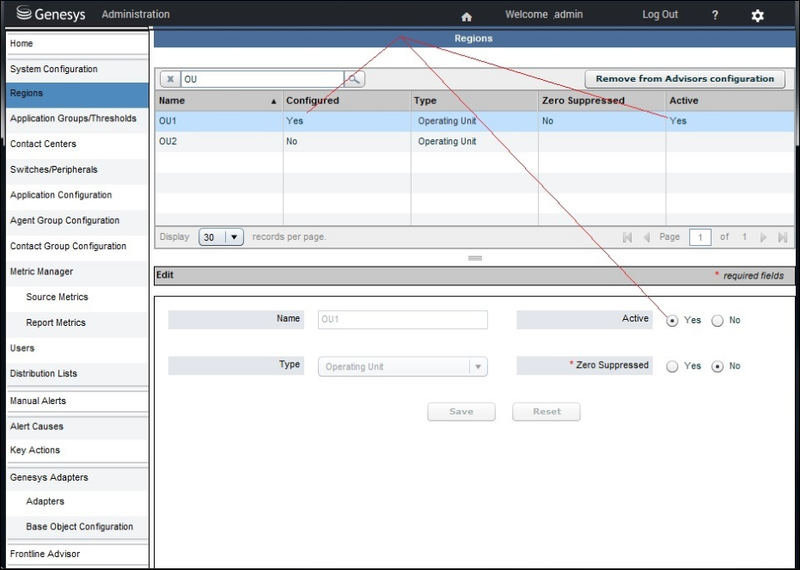This screenshot has width=800, height=570.
Task: Open the records per page dropdown
Action: coord(234,237)
